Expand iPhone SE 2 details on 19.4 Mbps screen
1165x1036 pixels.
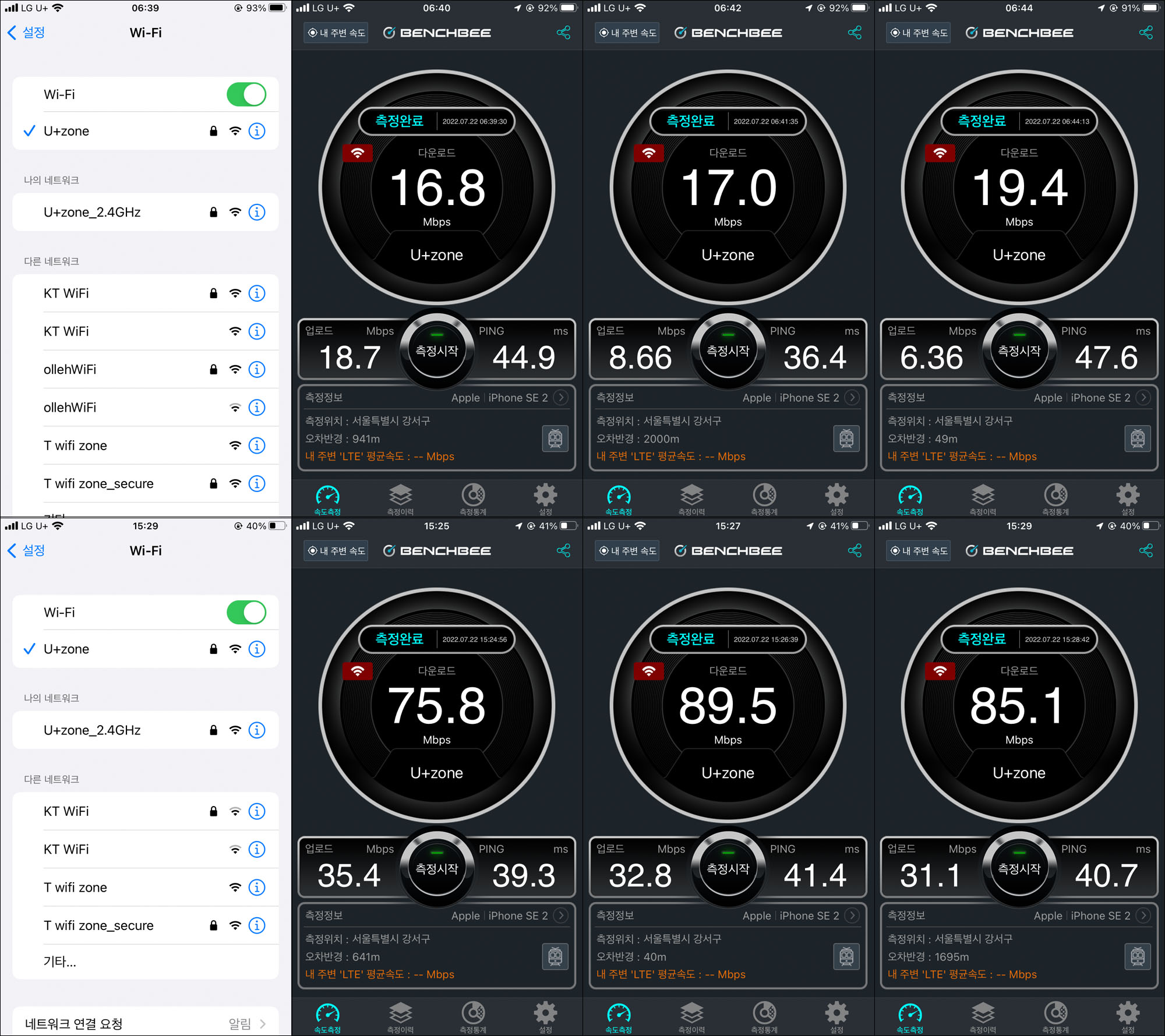coord(1143,398)
